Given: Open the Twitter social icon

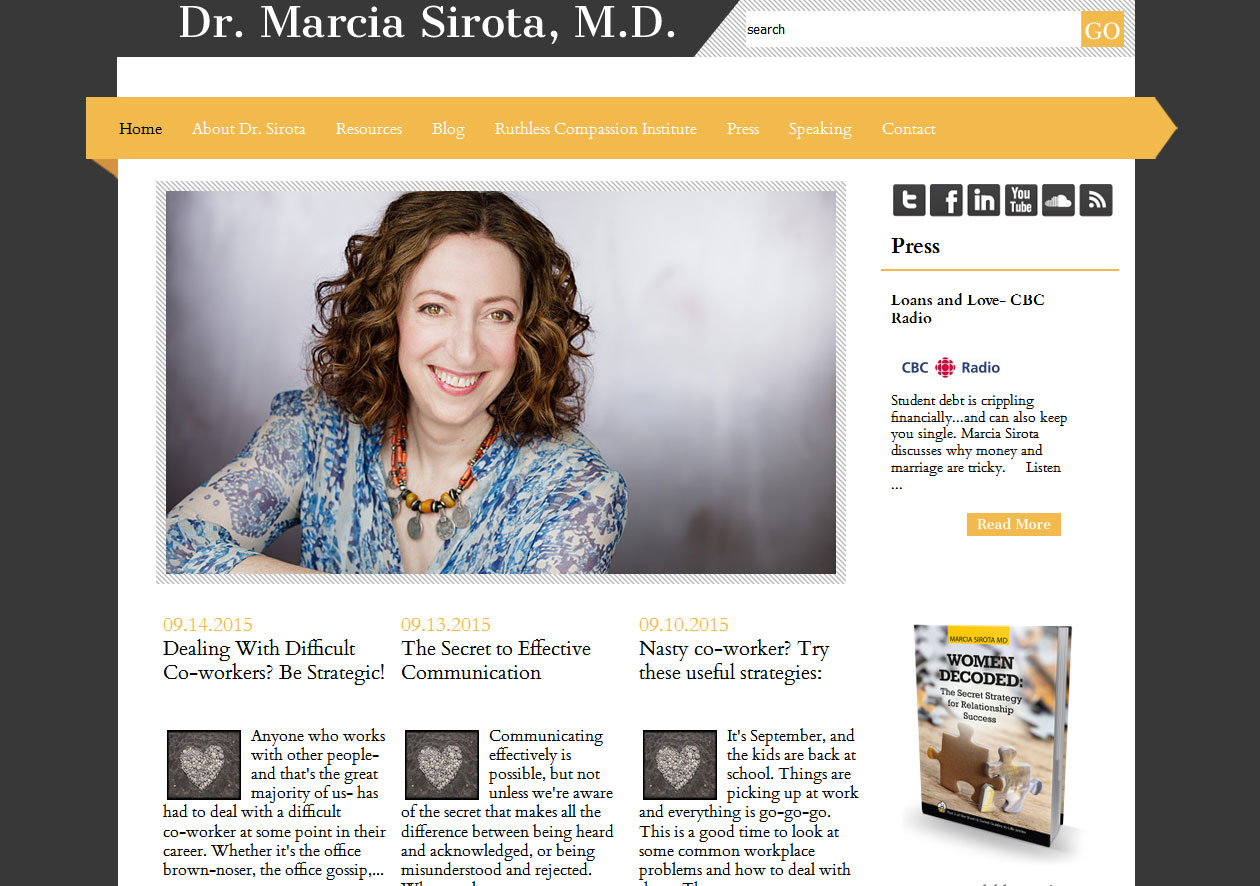Looking at the screenshot, I should click(909, 200).
